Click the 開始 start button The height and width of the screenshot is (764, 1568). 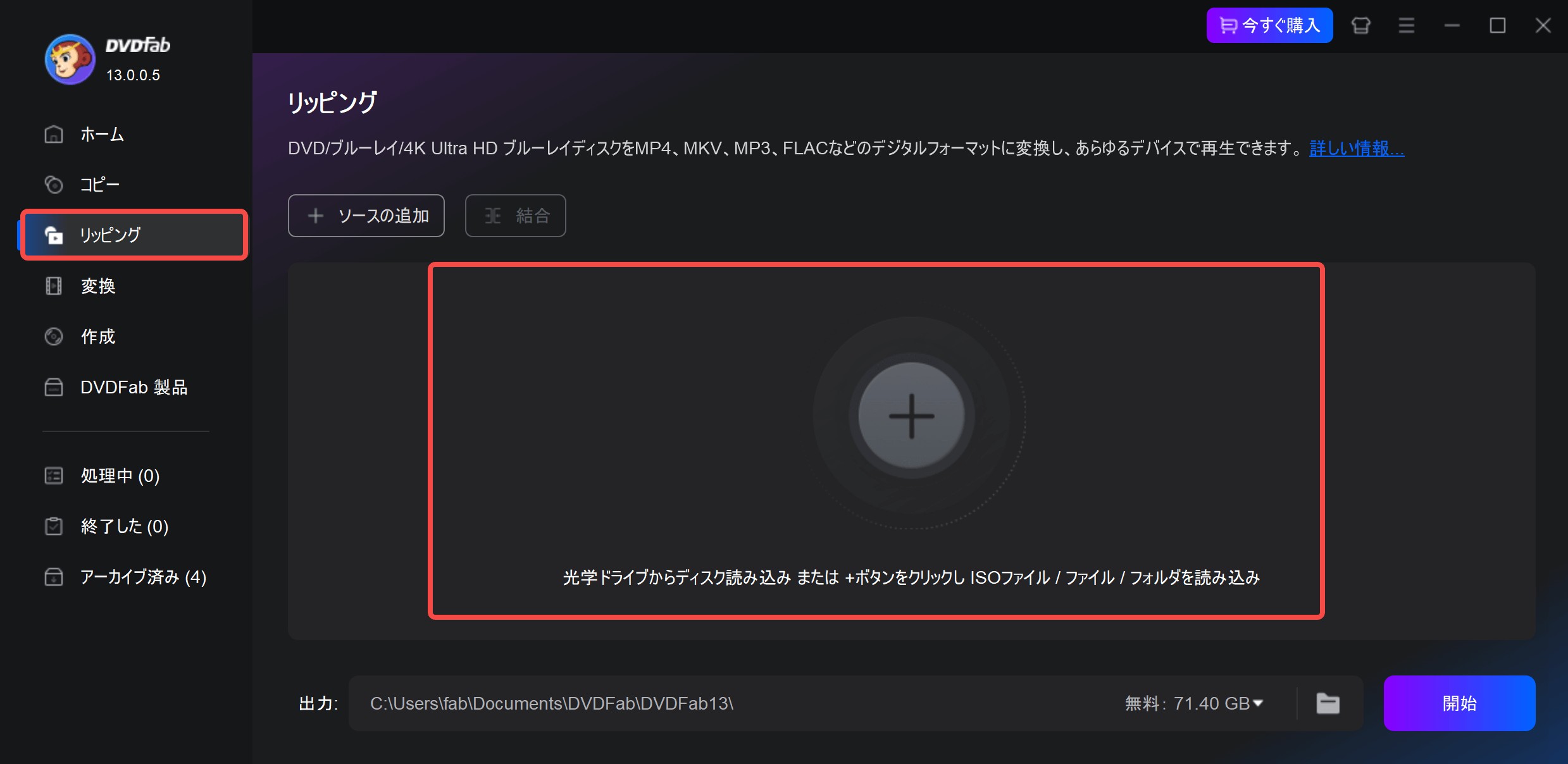click(x=1459, y=703)
